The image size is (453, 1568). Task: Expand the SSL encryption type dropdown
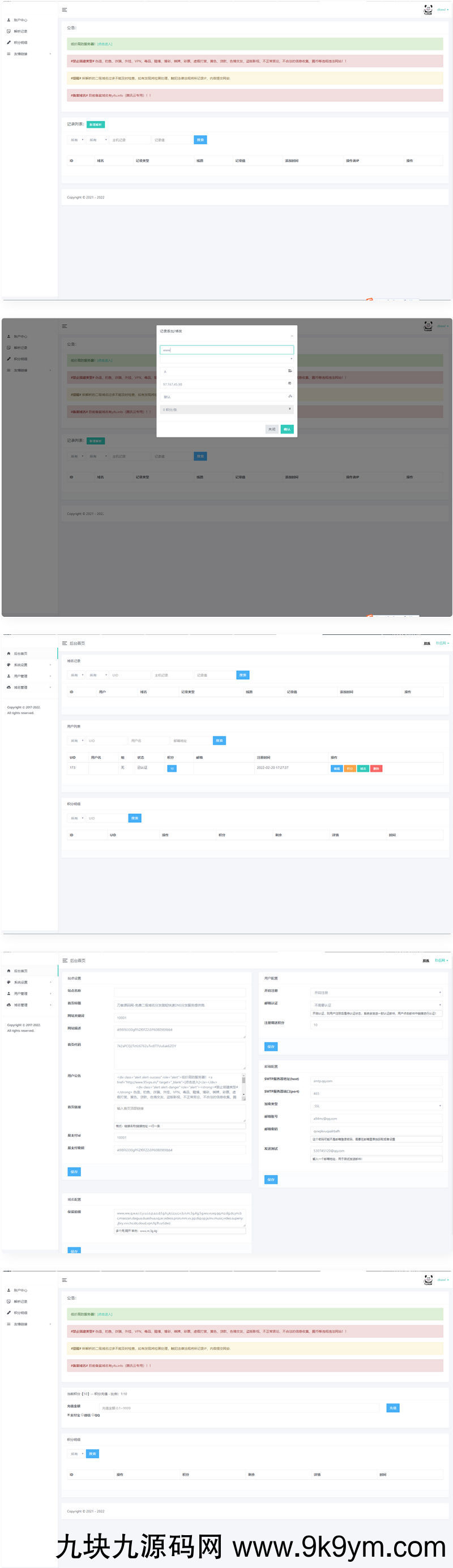377,1106
